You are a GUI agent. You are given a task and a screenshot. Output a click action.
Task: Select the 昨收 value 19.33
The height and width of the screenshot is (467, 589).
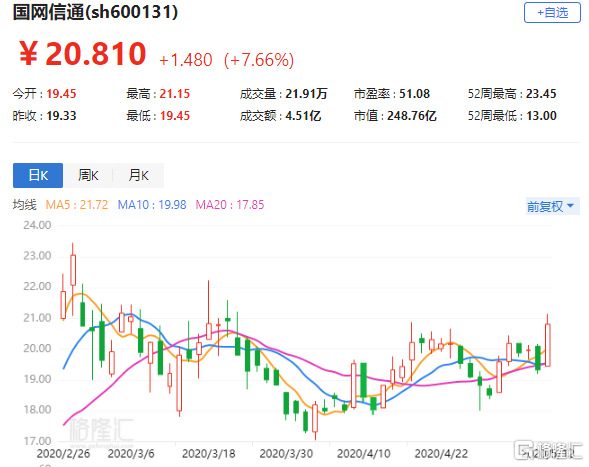point(61,116)
